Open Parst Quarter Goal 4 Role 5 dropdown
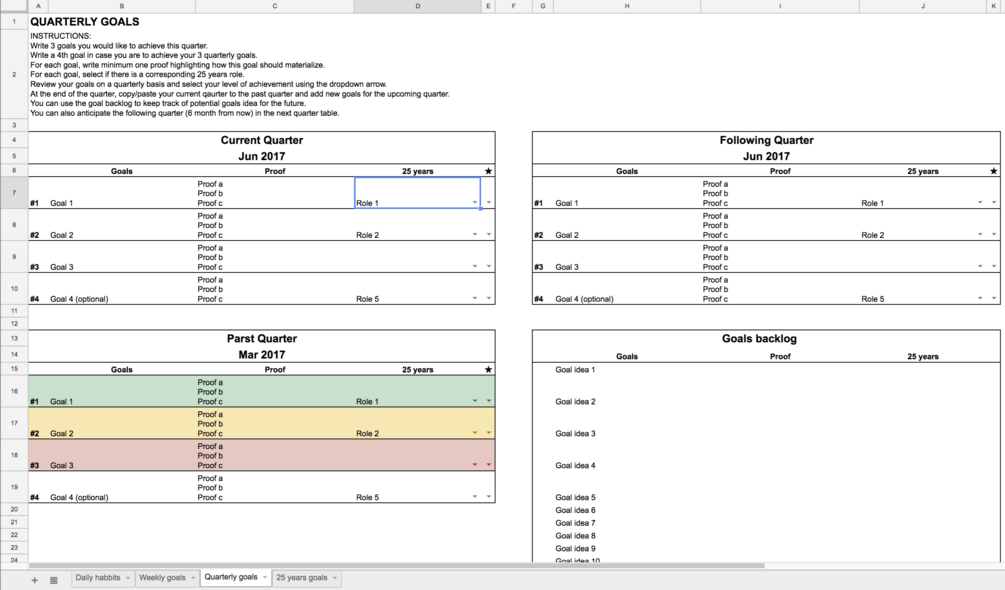The image size is (1005, 590). tap(475, 496)
